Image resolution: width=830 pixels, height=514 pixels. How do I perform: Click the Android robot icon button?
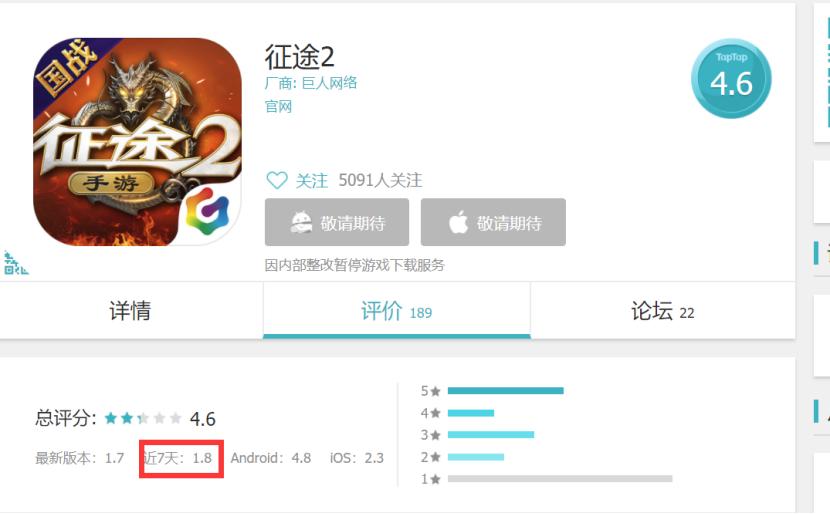337,222
